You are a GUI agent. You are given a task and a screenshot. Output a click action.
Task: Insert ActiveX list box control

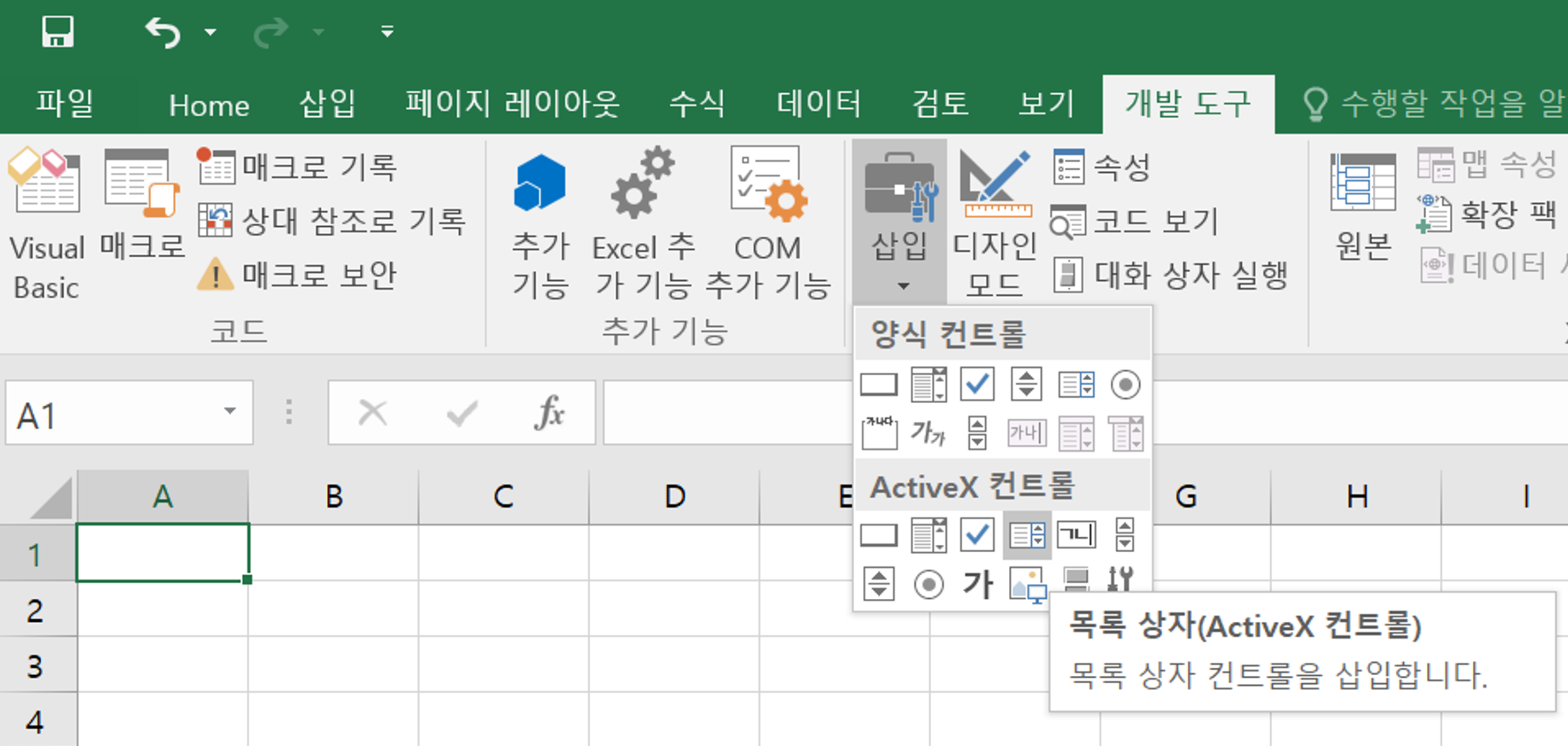click(1026, 536)
